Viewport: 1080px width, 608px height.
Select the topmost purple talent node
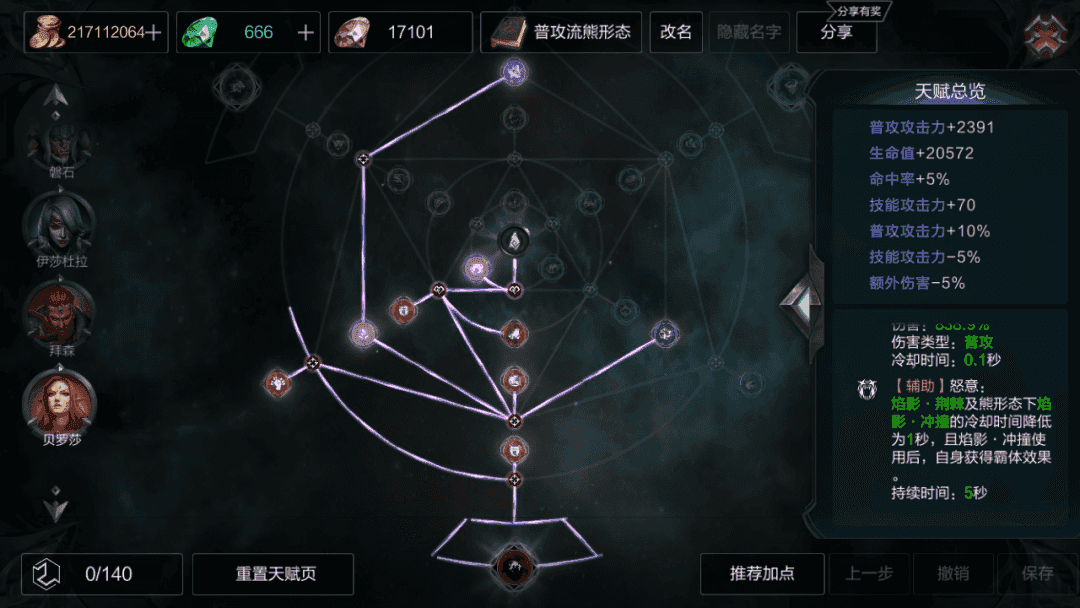514,72
